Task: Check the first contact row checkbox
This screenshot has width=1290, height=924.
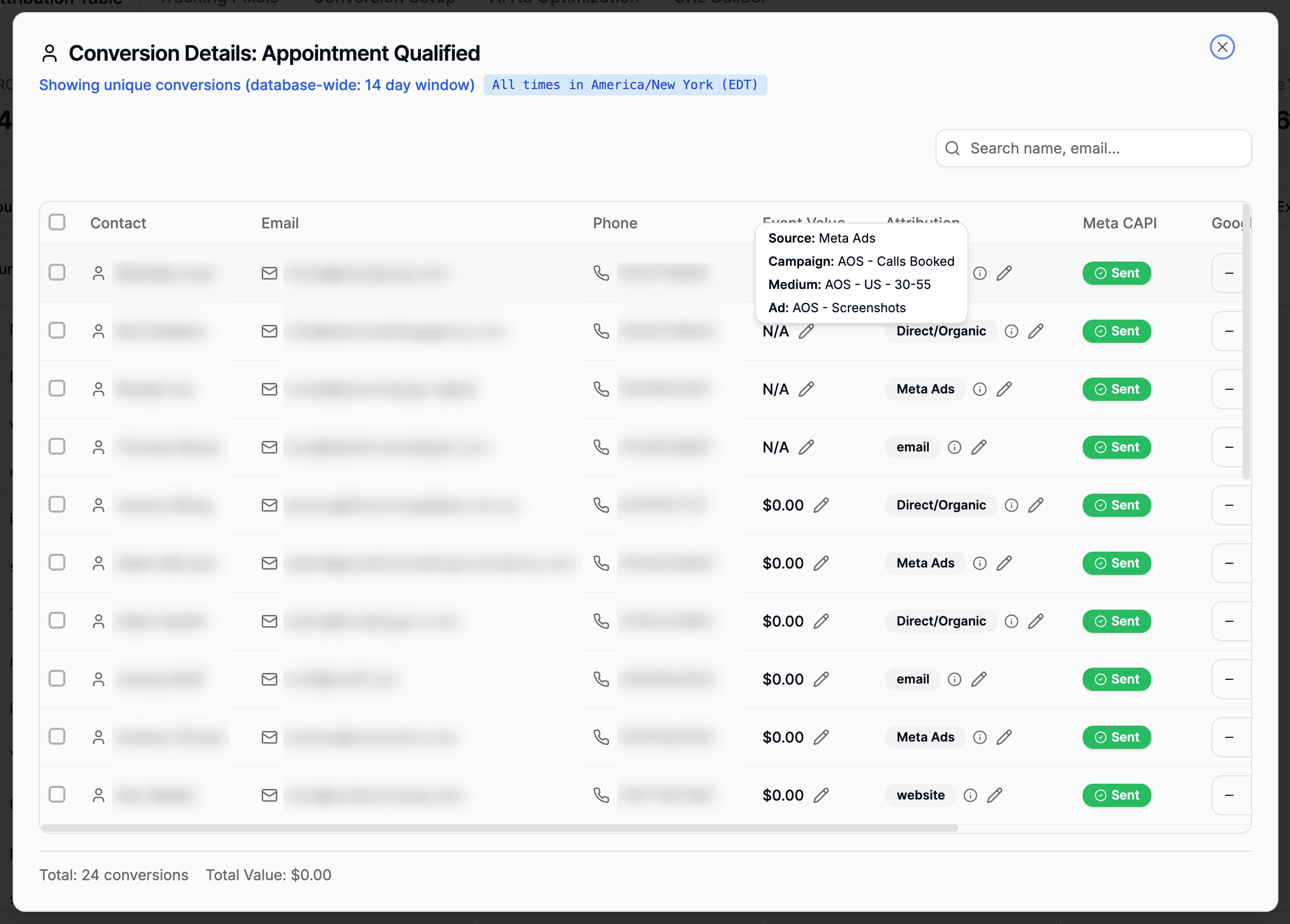Action: (x=57, y=272)
